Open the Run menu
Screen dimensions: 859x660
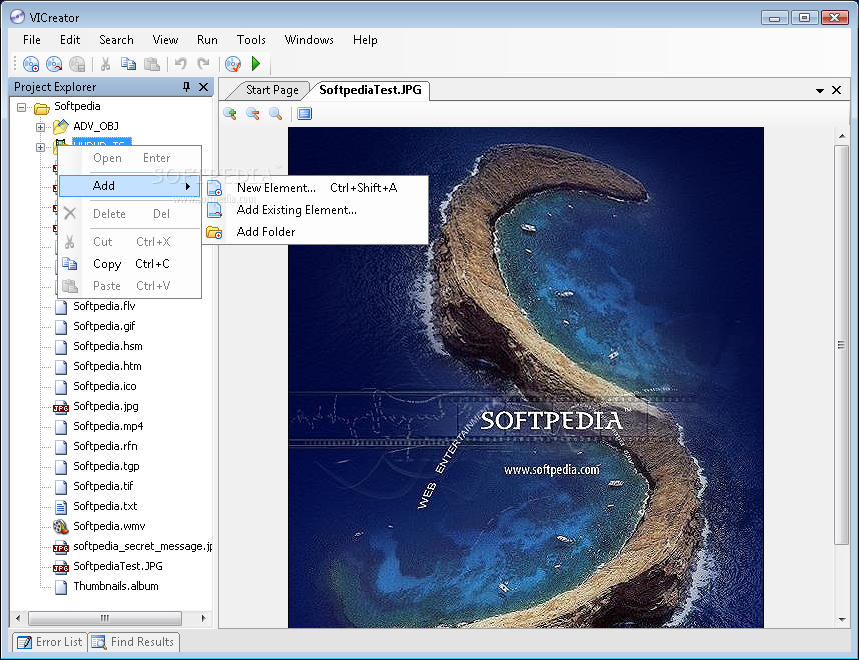[x=207, y=40]
